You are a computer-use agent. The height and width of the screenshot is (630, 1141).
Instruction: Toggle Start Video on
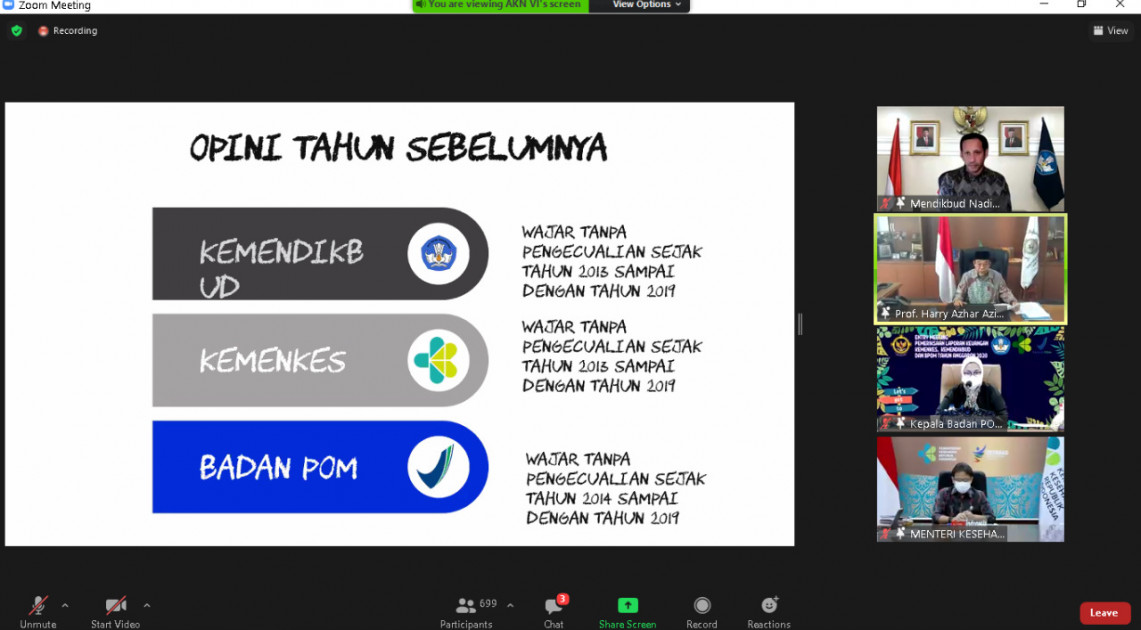pyautogui.click(x=115, y=611)
